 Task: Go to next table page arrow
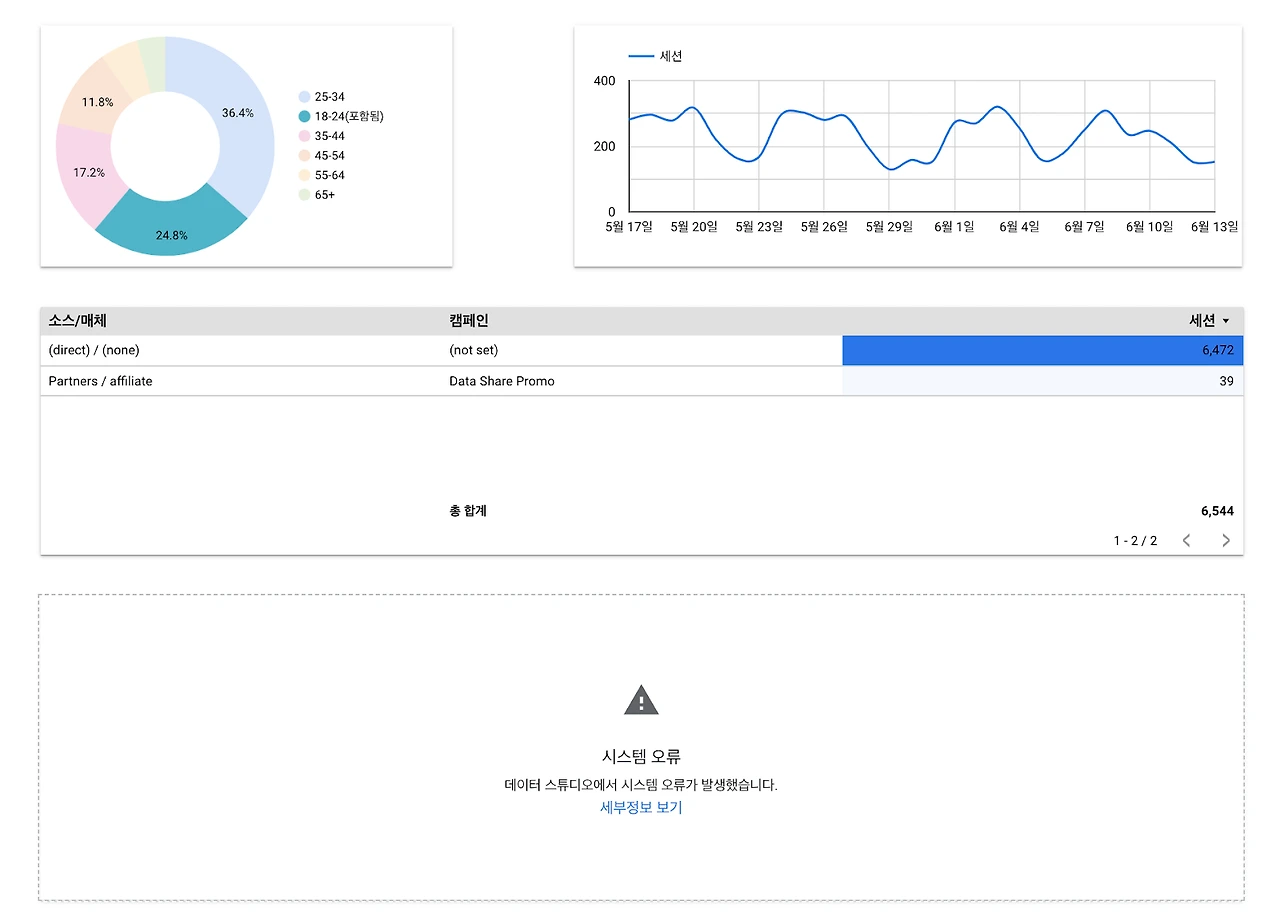(x=1226, y=541)
